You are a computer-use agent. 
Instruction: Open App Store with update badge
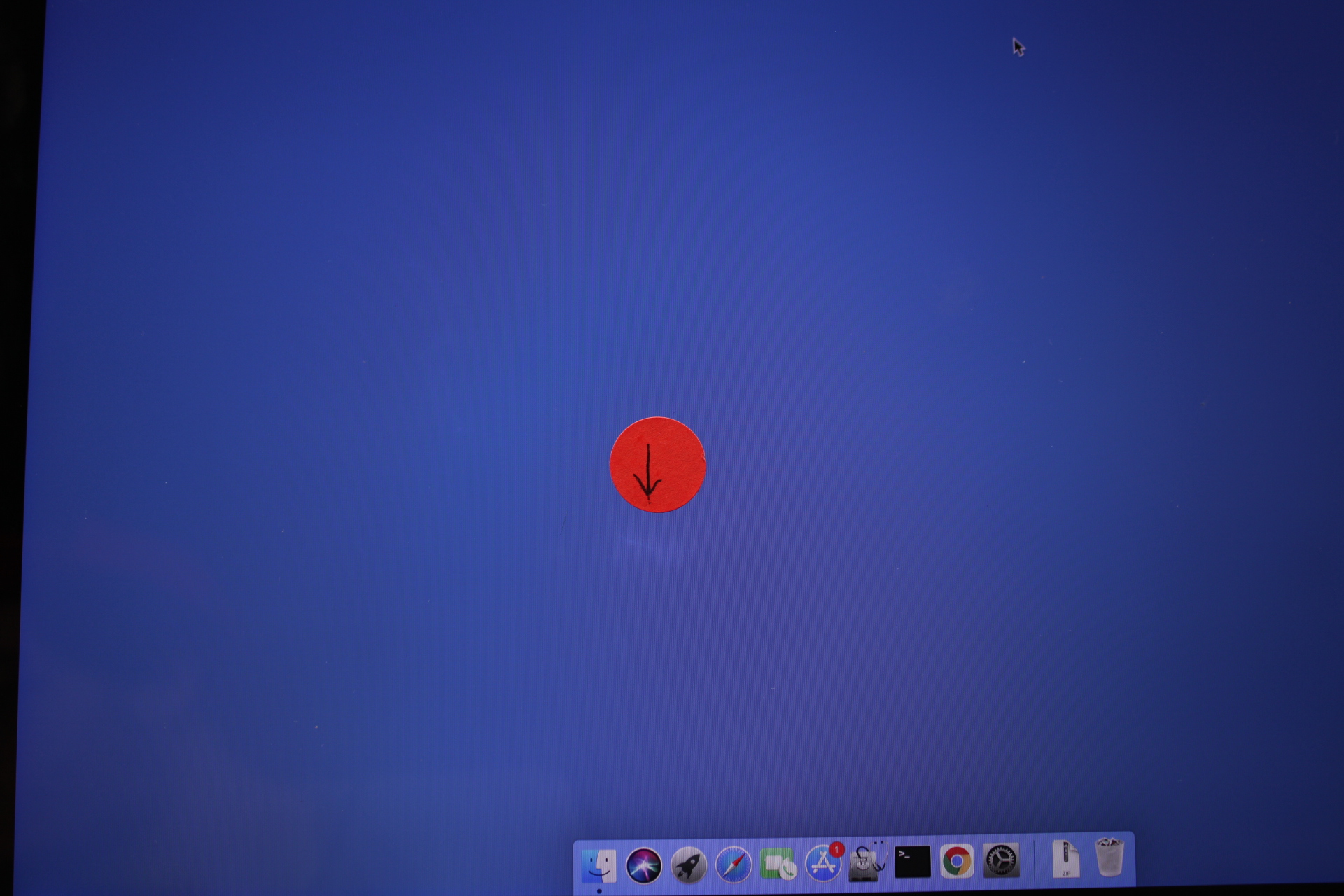(824, 862)
